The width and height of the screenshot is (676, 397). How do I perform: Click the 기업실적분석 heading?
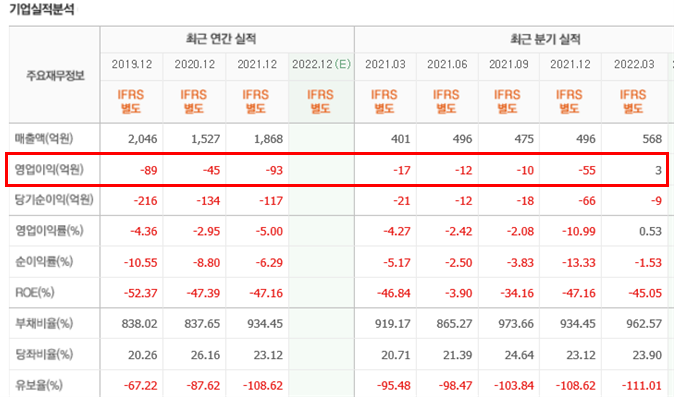[x=42, y=9]
